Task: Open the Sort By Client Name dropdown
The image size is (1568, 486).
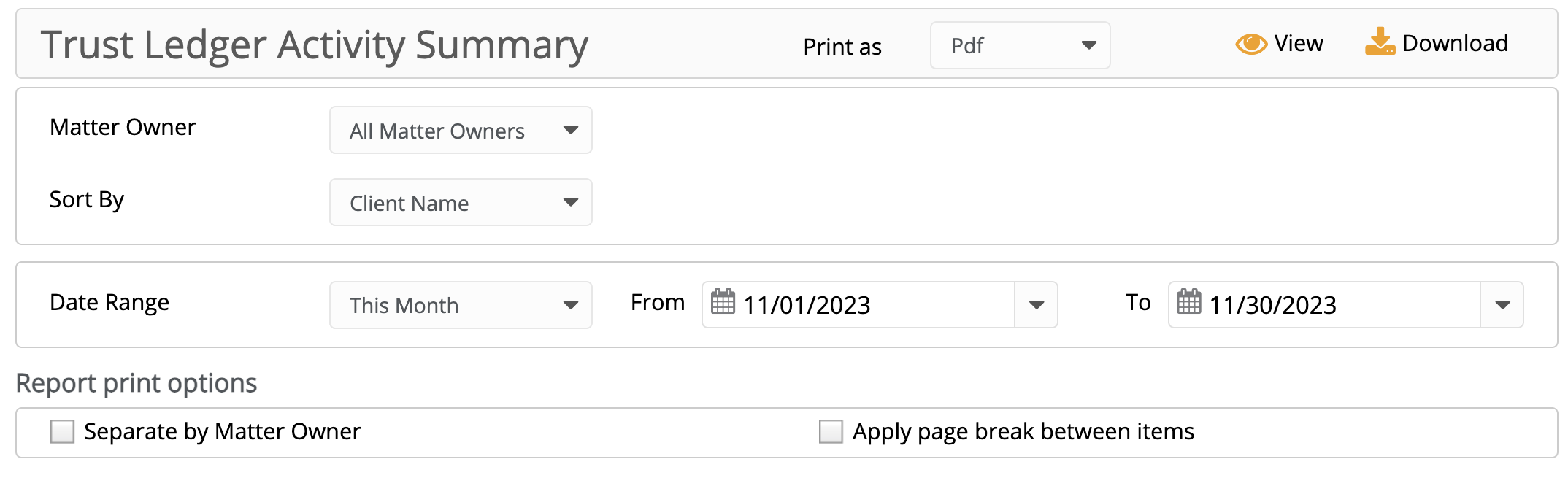Action: (x=461, y=202)
